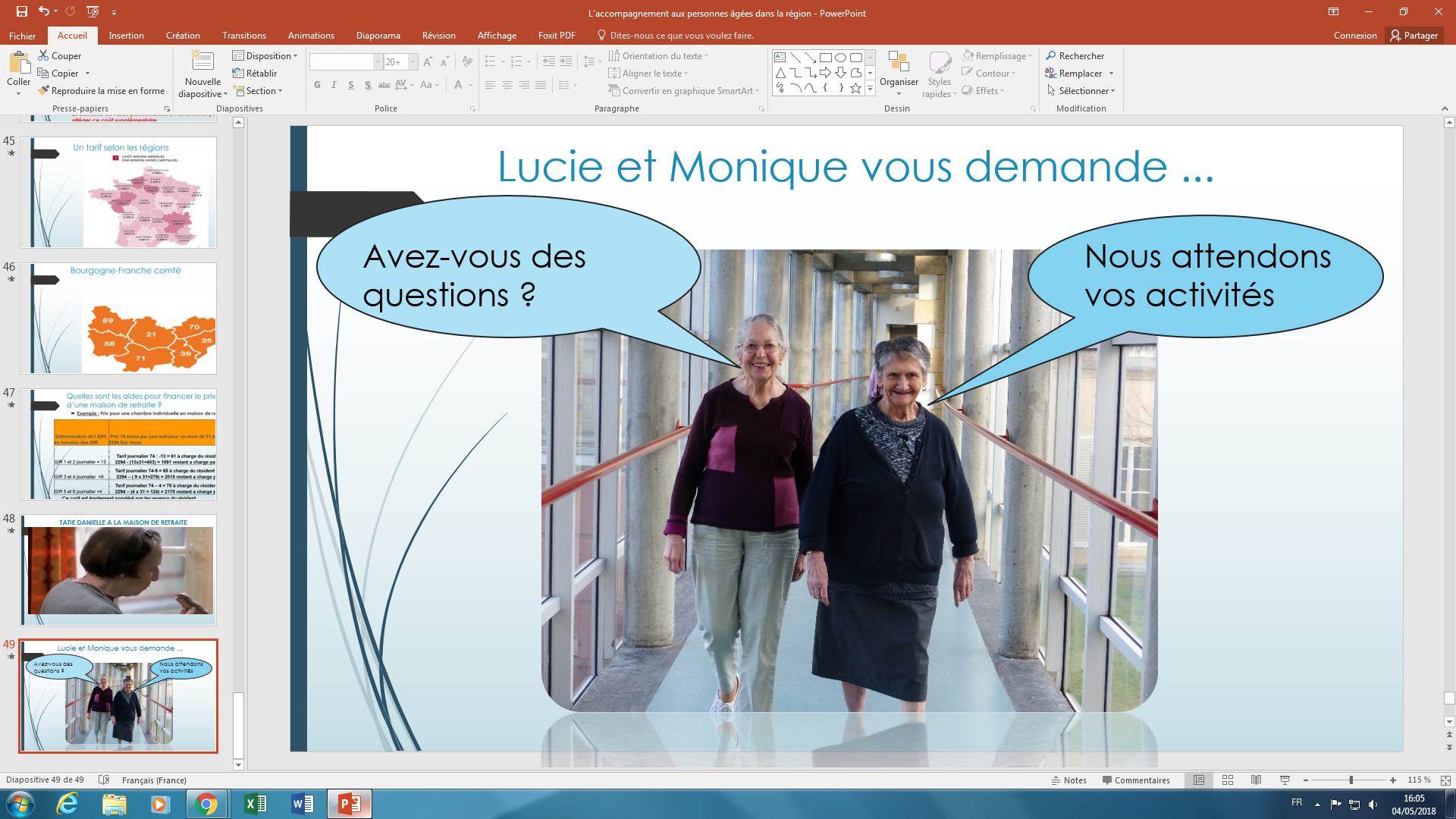Click the Partager share button

(x=1414, y=36)
